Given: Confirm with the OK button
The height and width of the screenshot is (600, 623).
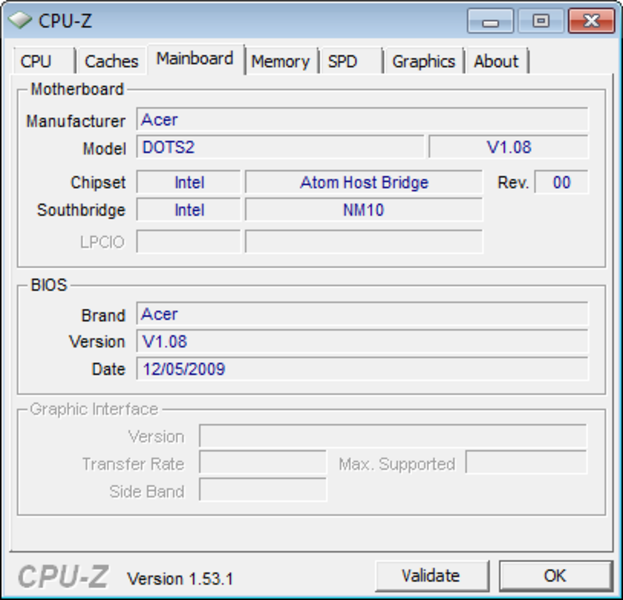Looking at the screenshot, I should click(555, 576).
